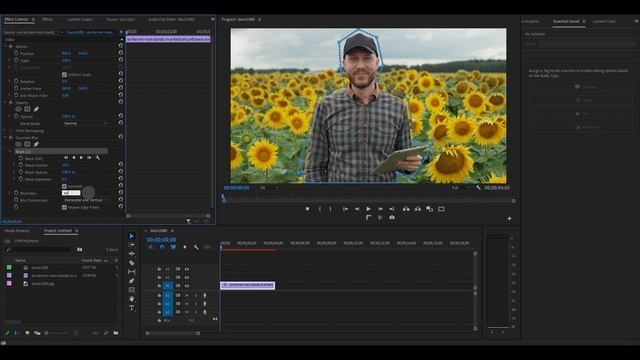Track selected mask backward
Screen dimensions: 640x360
(x=73, y=158)
